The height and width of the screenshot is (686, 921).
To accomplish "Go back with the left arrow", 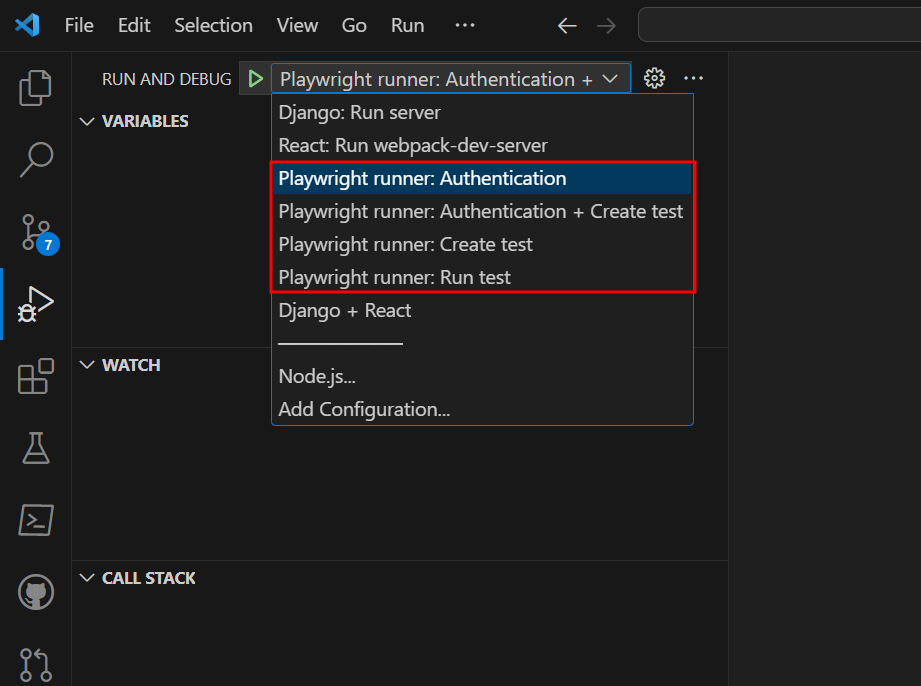I will [x=567, y=26].
